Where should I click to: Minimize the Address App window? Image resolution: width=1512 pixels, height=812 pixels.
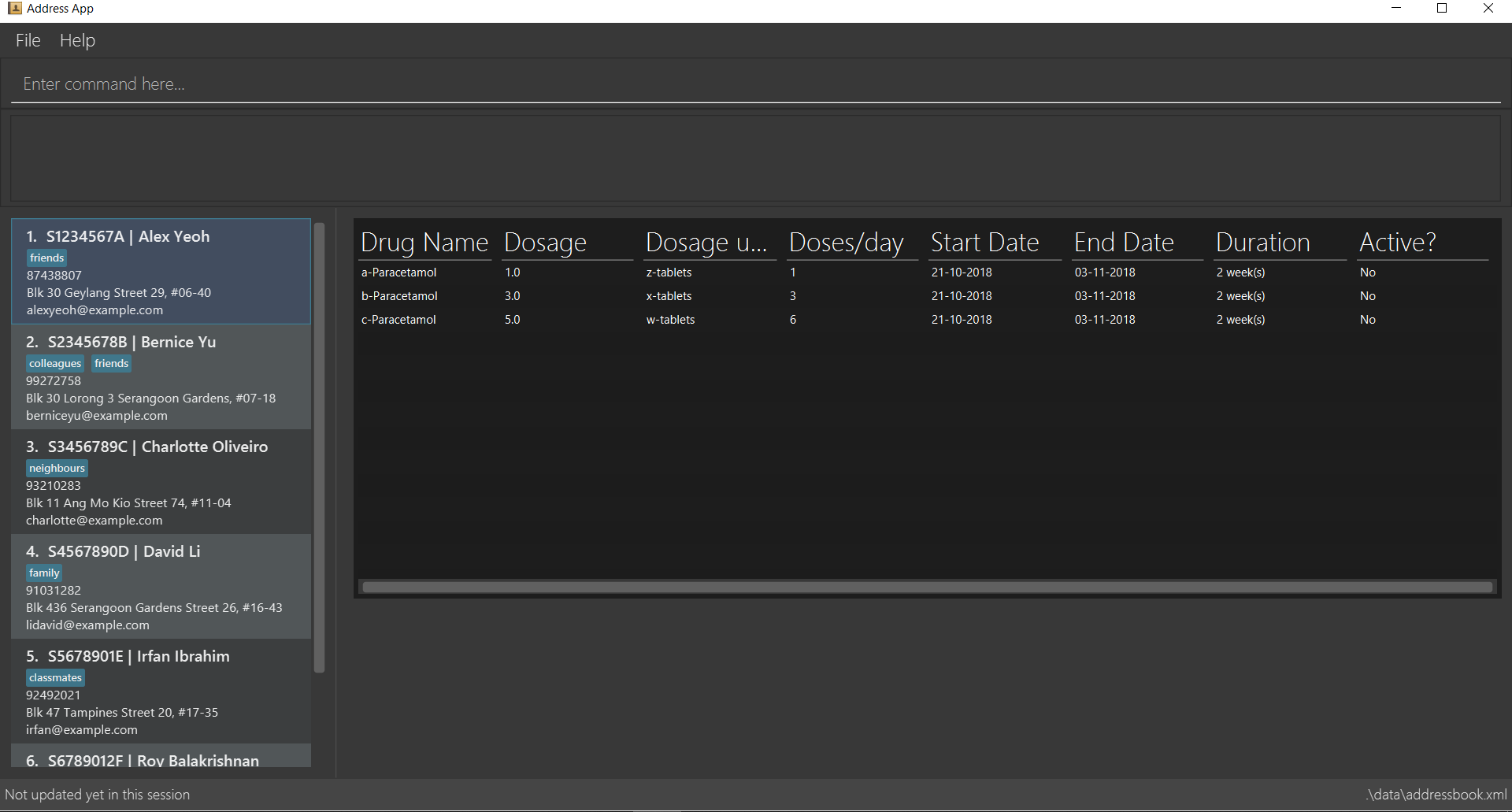pos(1396,9)
